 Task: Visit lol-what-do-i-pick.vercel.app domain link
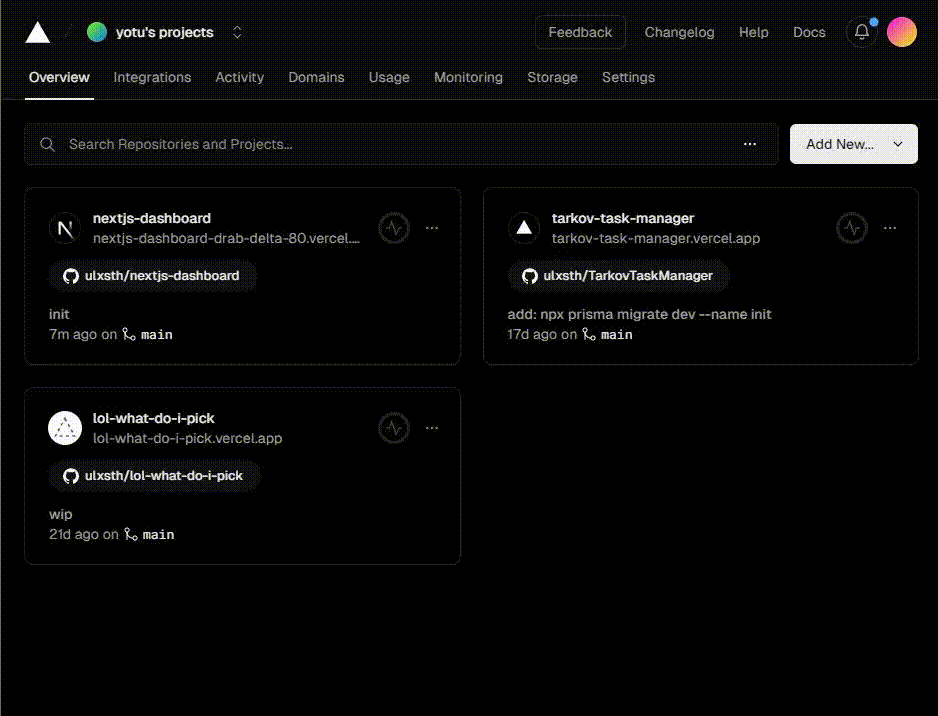pos(187,438)
